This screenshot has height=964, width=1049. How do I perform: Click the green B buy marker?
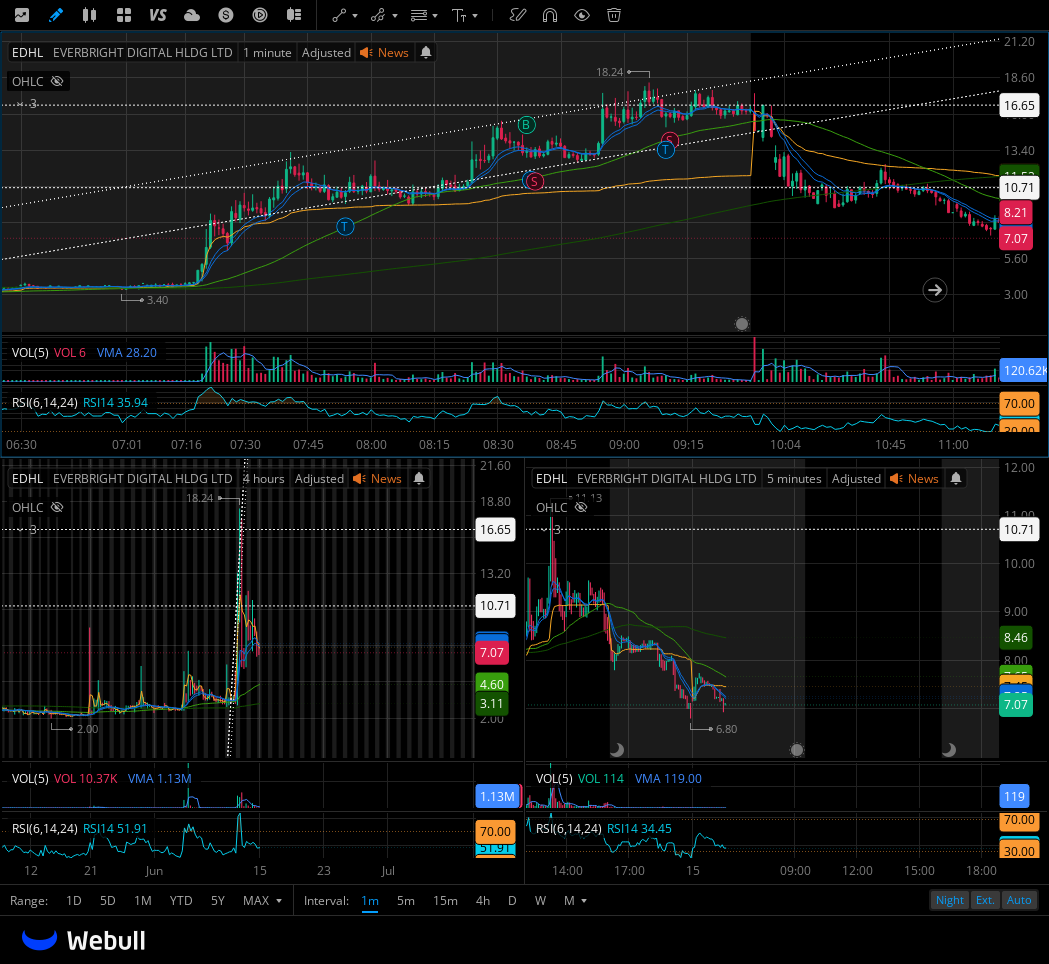(x=527, y=124)
